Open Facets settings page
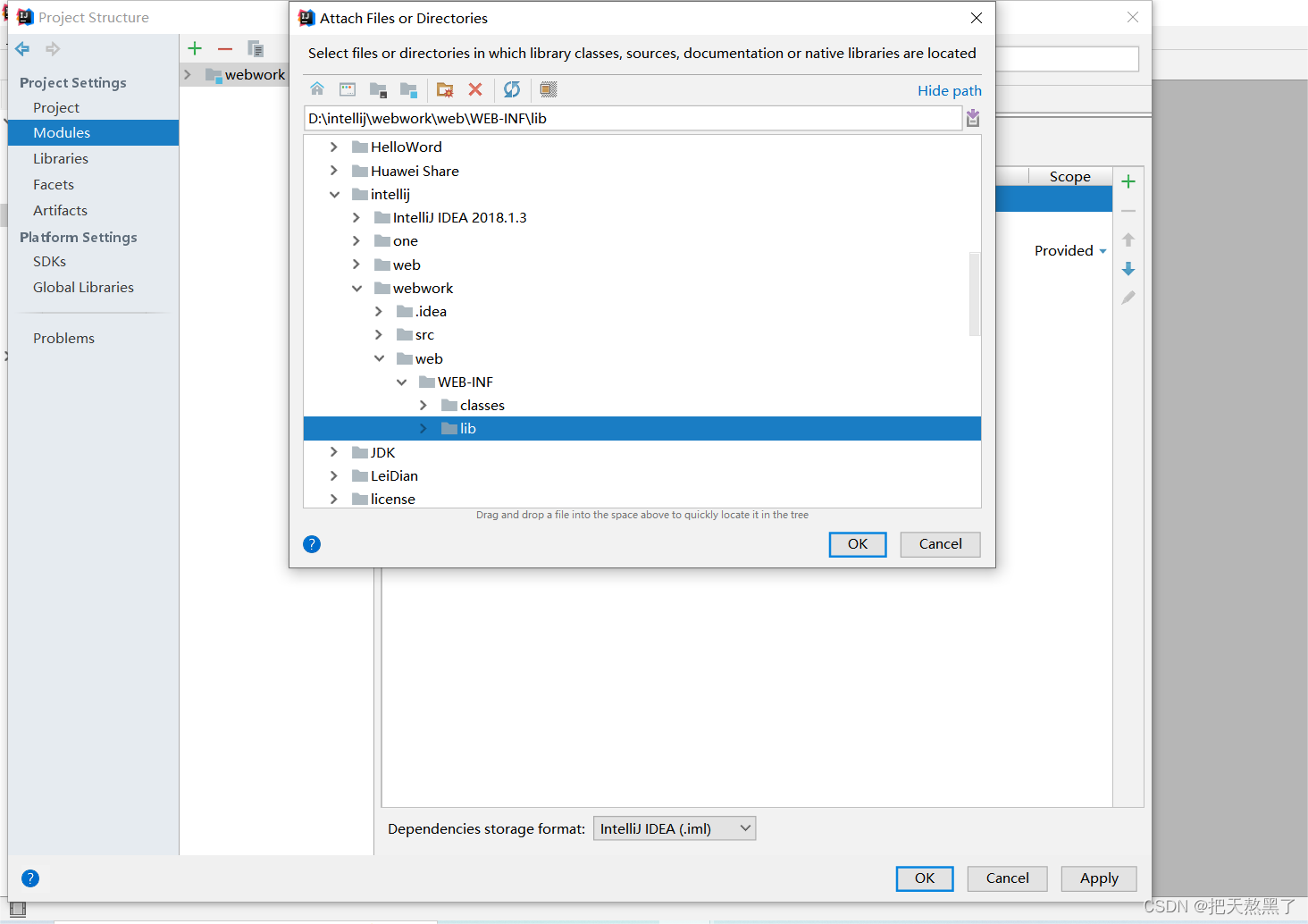1308x924 pixels. click(x=54, y=185)
